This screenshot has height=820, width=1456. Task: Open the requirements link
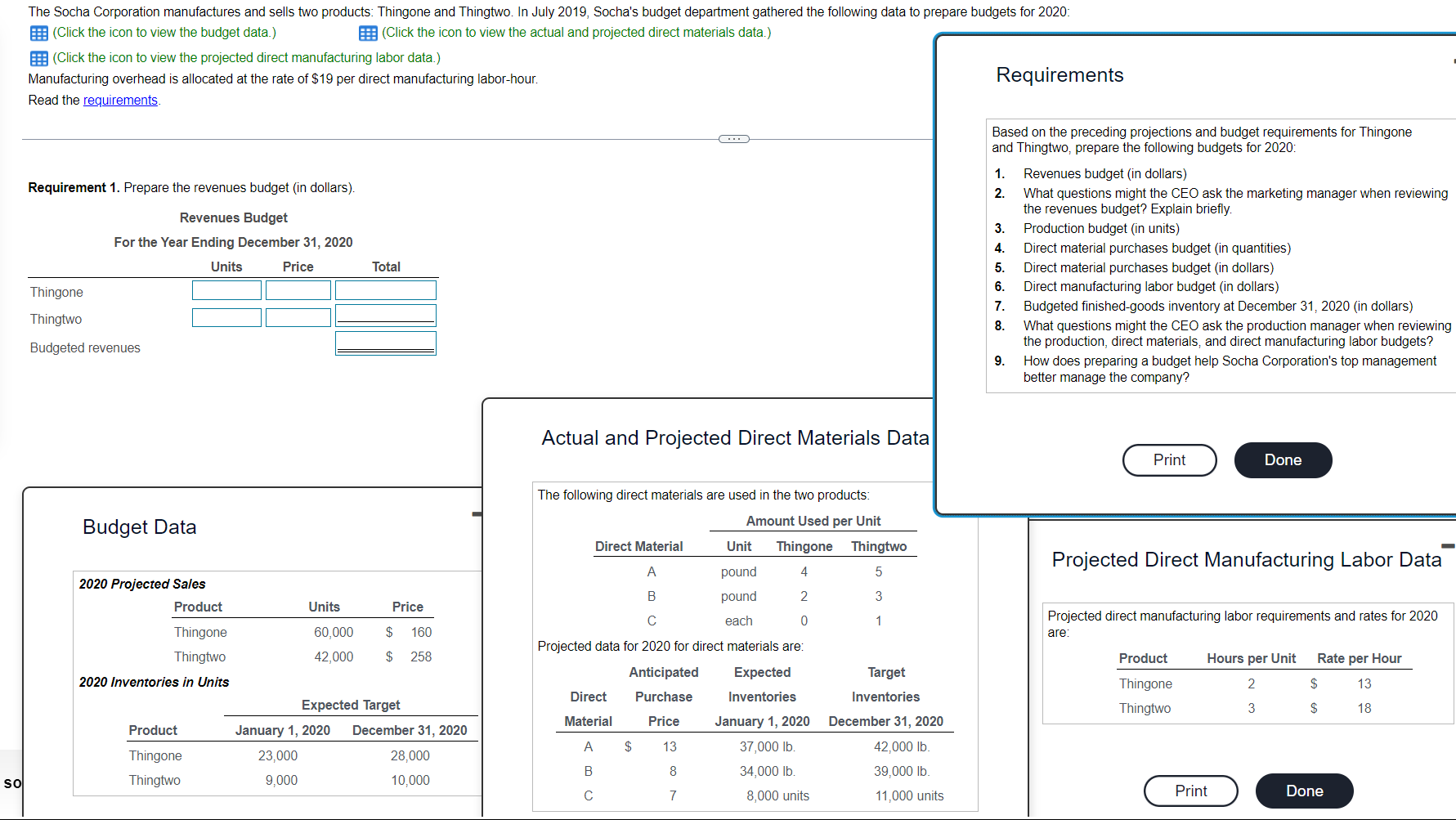pos(119,100)
